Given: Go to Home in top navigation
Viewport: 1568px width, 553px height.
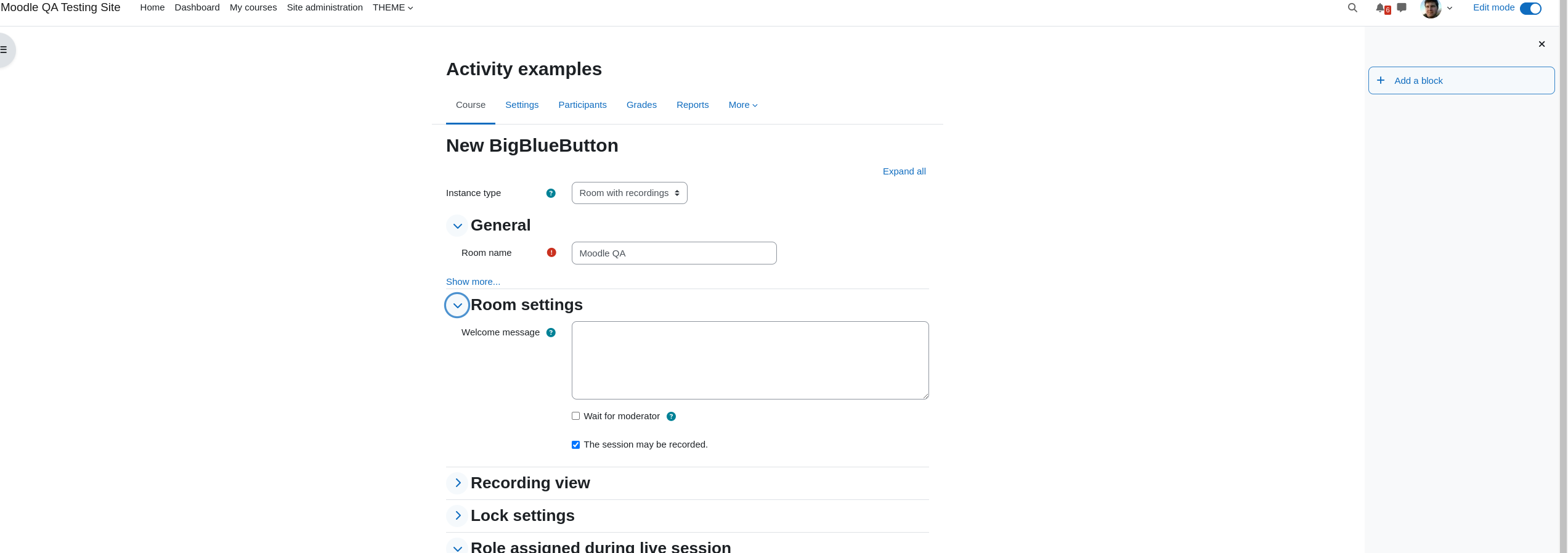Looking at the screenshot, I should (x=152, y=7).
